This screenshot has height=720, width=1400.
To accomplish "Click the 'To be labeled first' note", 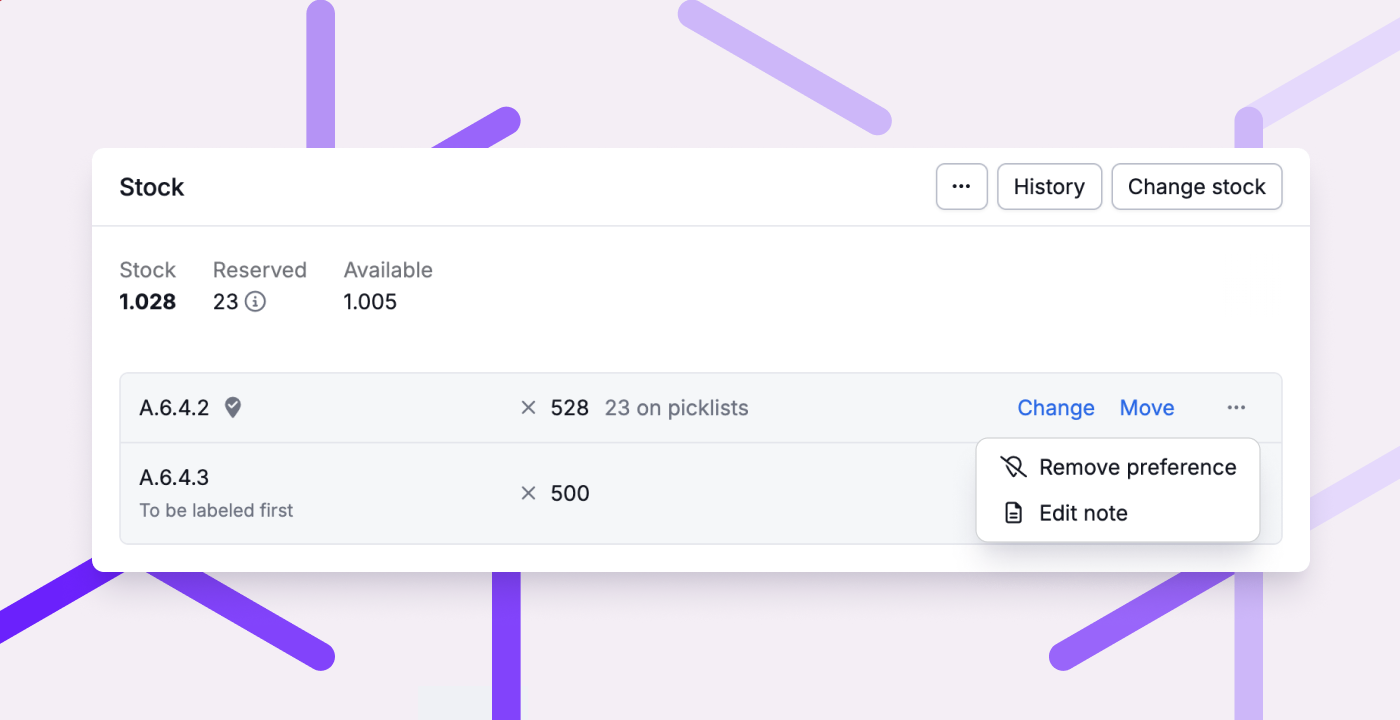I will (216, 510).
